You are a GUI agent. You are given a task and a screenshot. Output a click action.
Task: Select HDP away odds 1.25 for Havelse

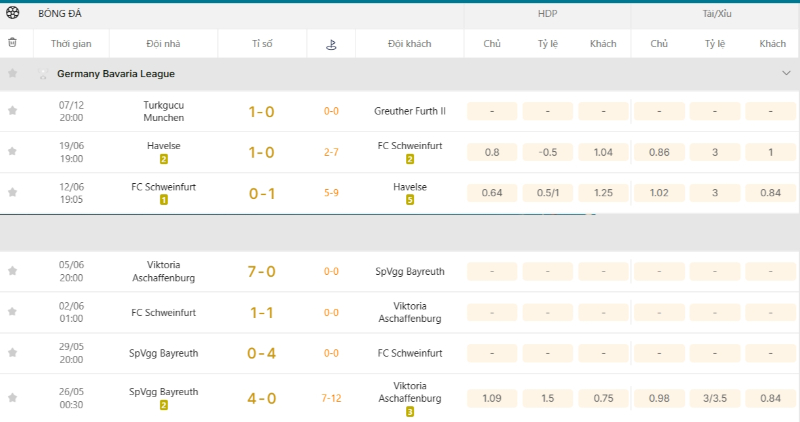603,192
